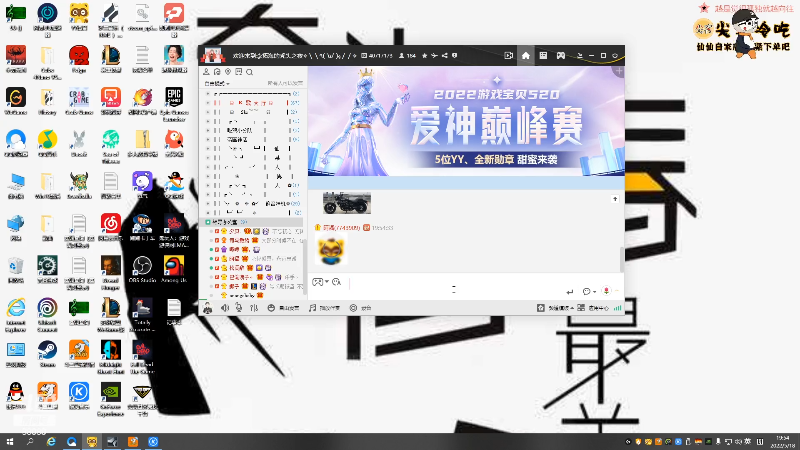The height and width of the screenshot is (450, 800).
Task: Open the 2022 游戏宝贝520 banner
Action: (466, 121)
